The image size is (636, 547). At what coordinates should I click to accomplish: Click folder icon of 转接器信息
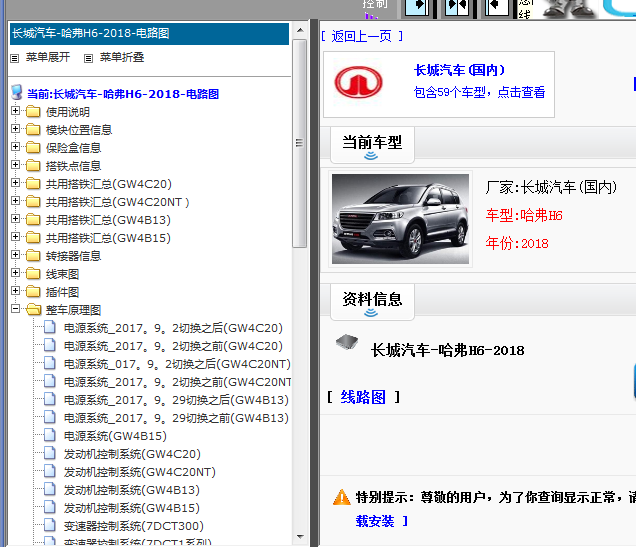(x=33, y=255)
